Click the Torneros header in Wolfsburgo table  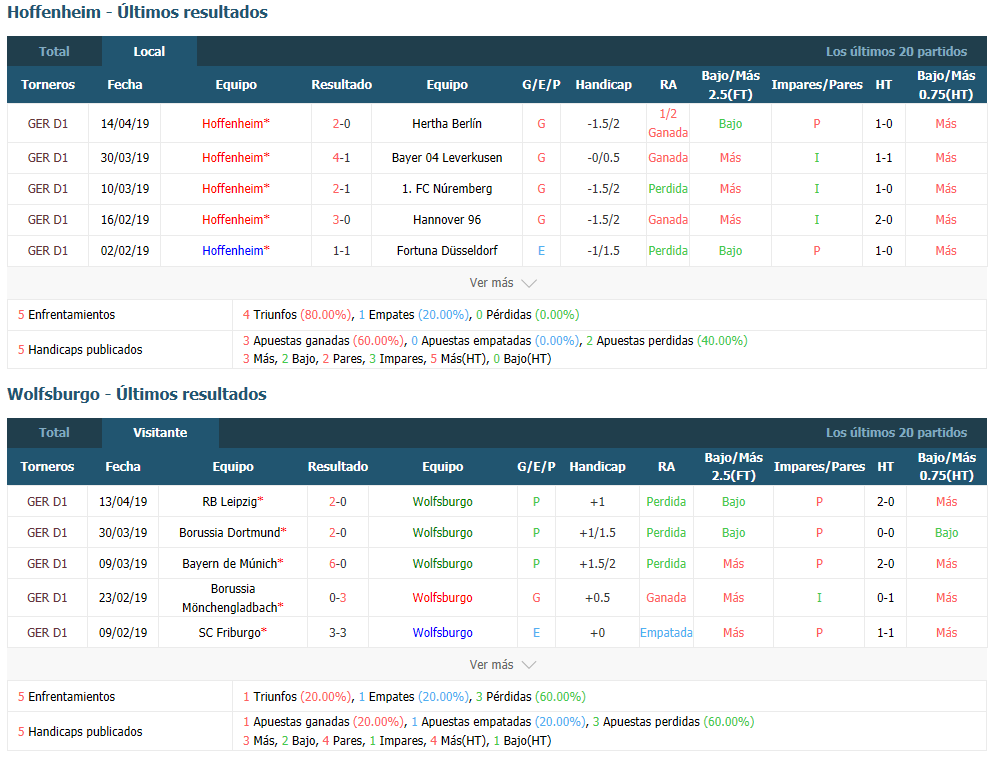(x=47, y=467)
